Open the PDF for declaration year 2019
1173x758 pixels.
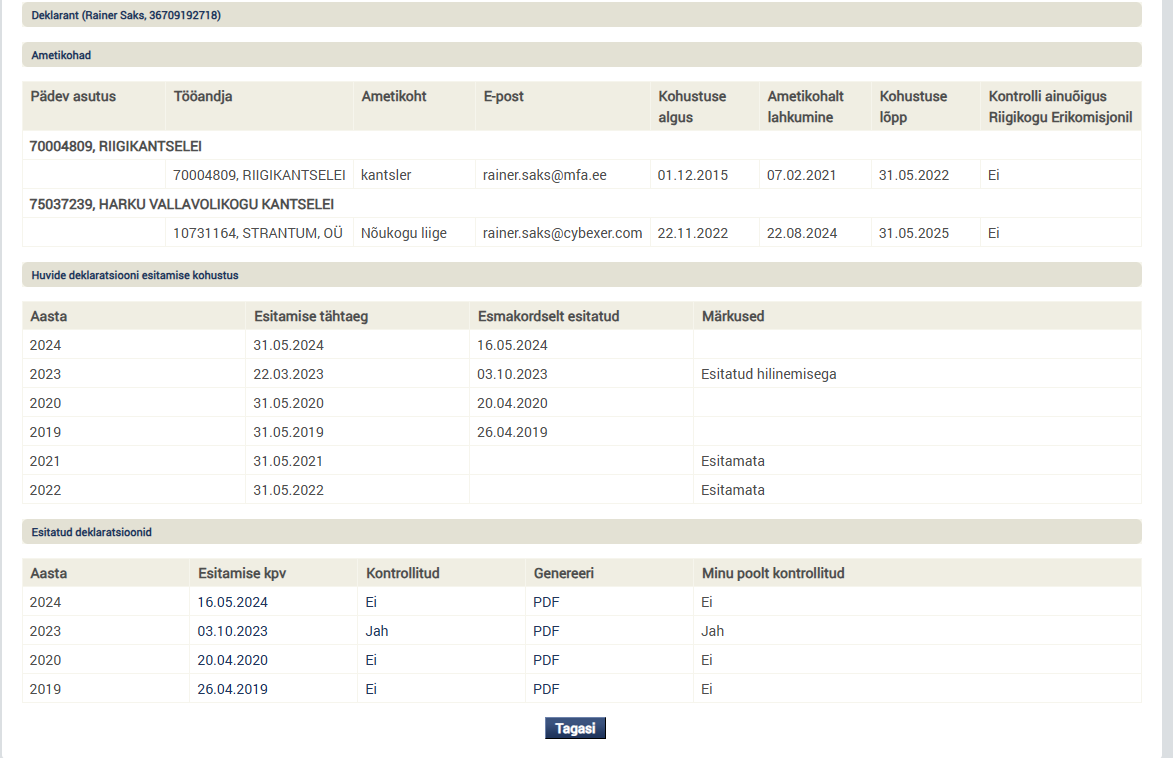[546, 690]
